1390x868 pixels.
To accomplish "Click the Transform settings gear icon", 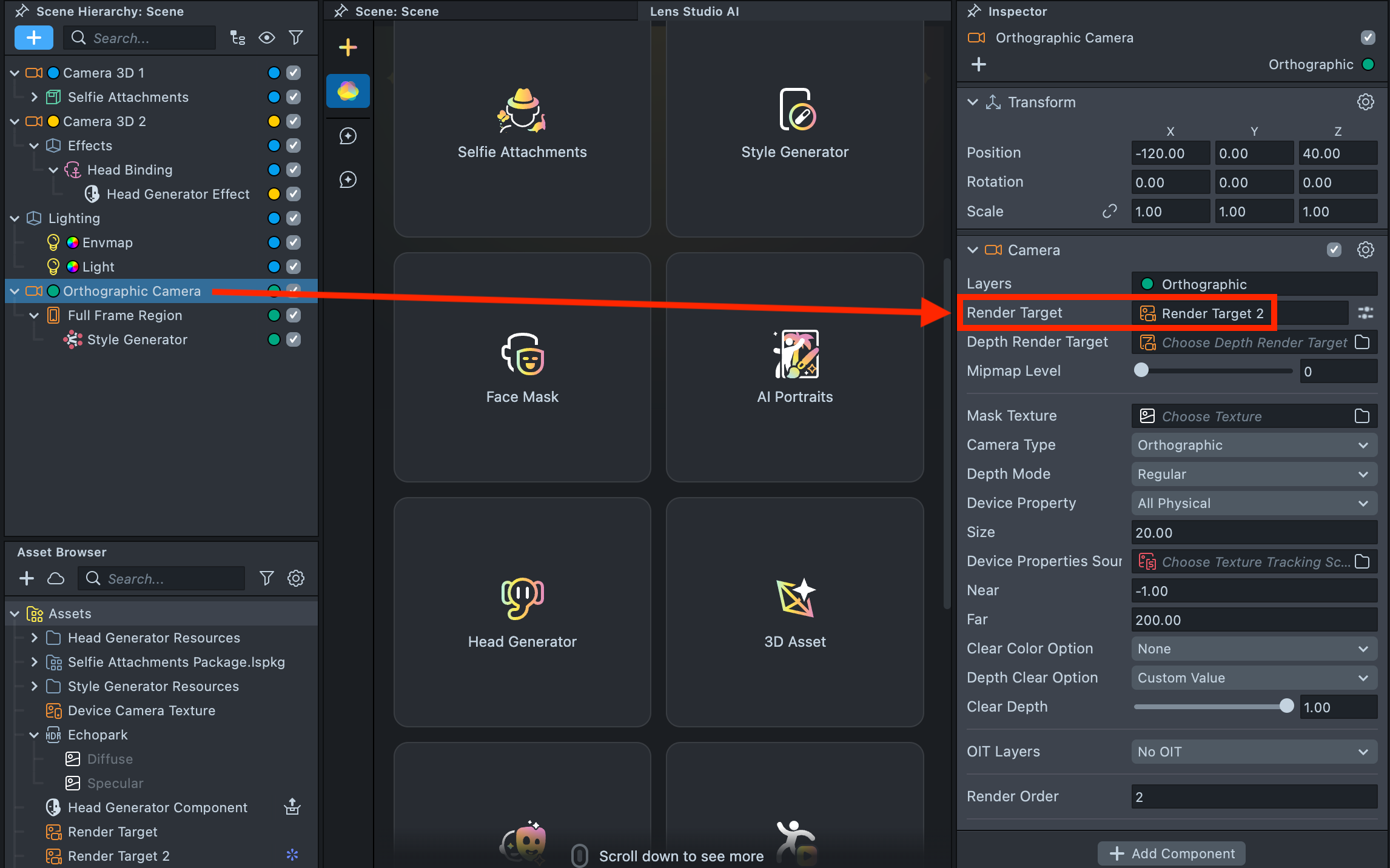I will (x=1365, y=102).
